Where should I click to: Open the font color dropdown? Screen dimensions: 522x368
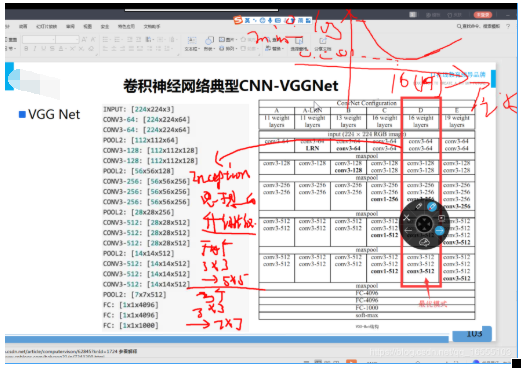click(x=62, y=49)
